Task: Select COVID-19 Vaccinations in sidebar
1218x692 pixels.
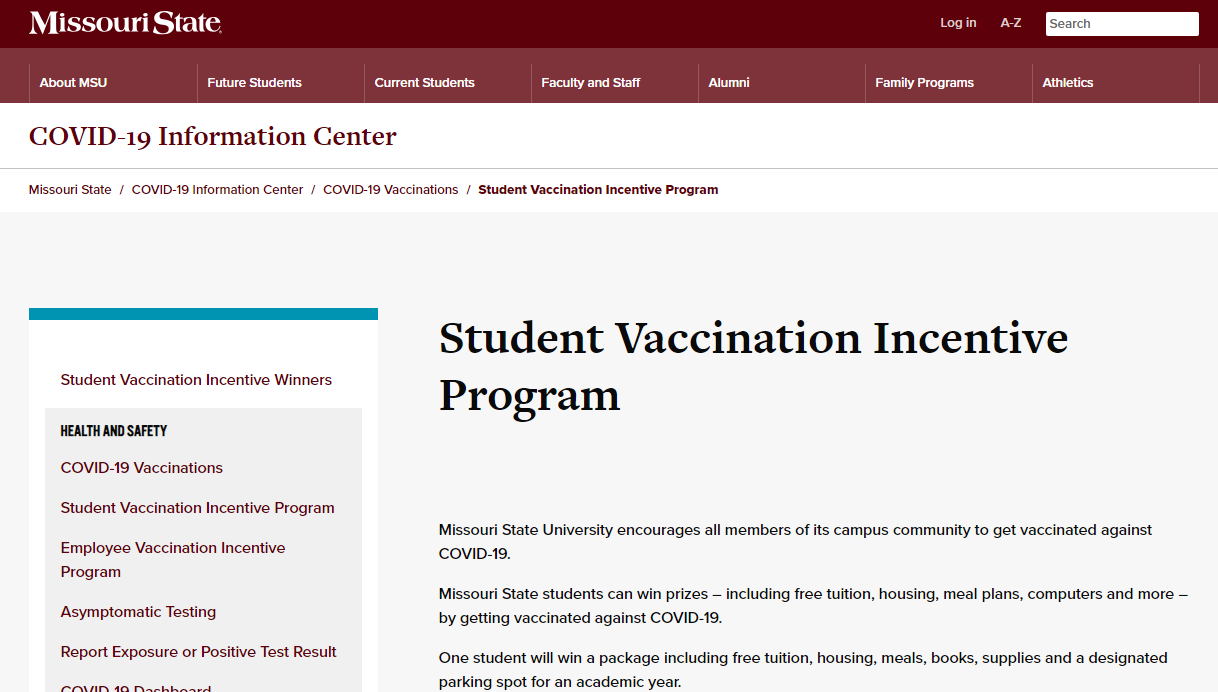Action: click(x=142, y=468)
